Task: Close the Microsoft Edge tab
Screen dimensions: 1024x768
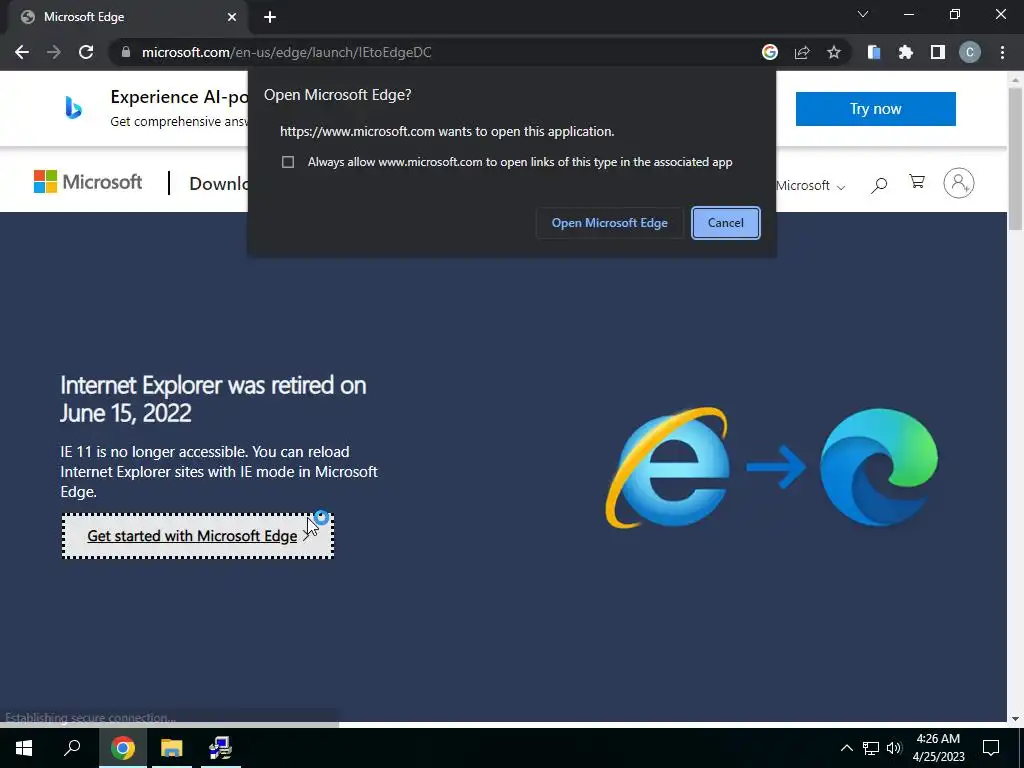Action: (x=232, y=17)
